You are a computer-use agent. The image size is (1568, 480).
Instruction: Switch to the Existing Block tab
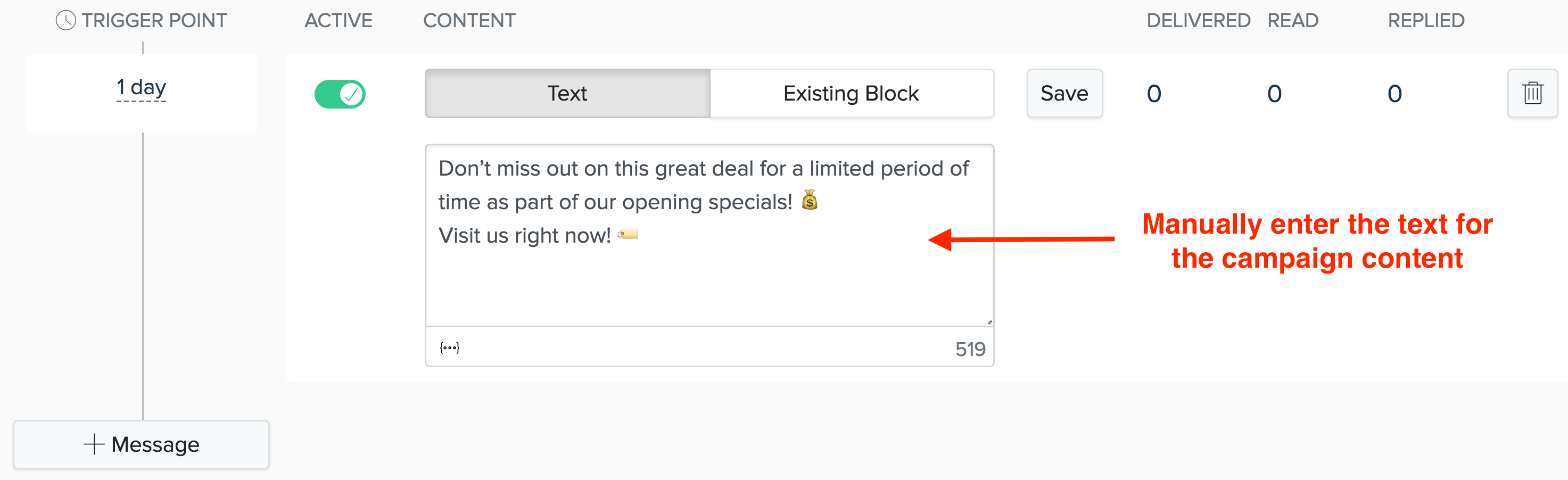click(852, 94)
